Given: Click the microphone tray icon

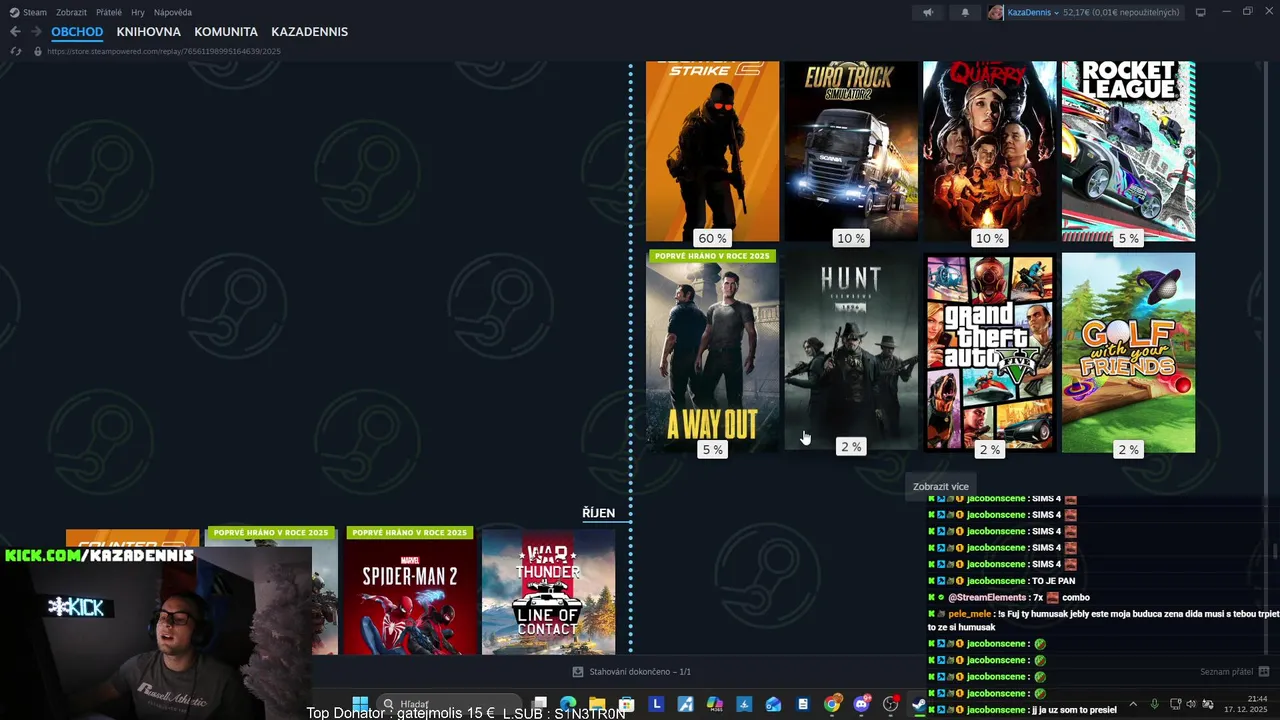Looking at the screenshot, I should click(1154, 704).
